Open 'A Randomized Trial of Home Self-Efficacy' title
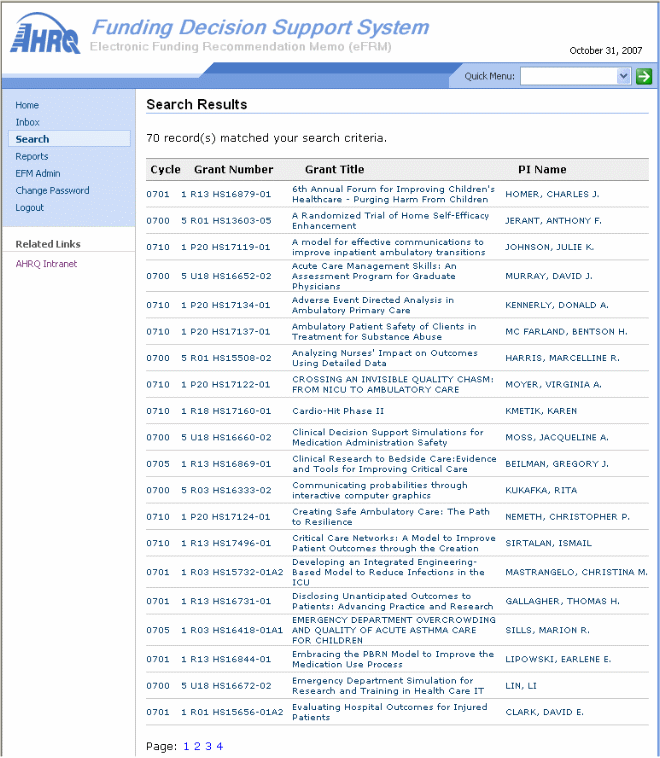Screen dimensions: 660x758 pos(390,221)
